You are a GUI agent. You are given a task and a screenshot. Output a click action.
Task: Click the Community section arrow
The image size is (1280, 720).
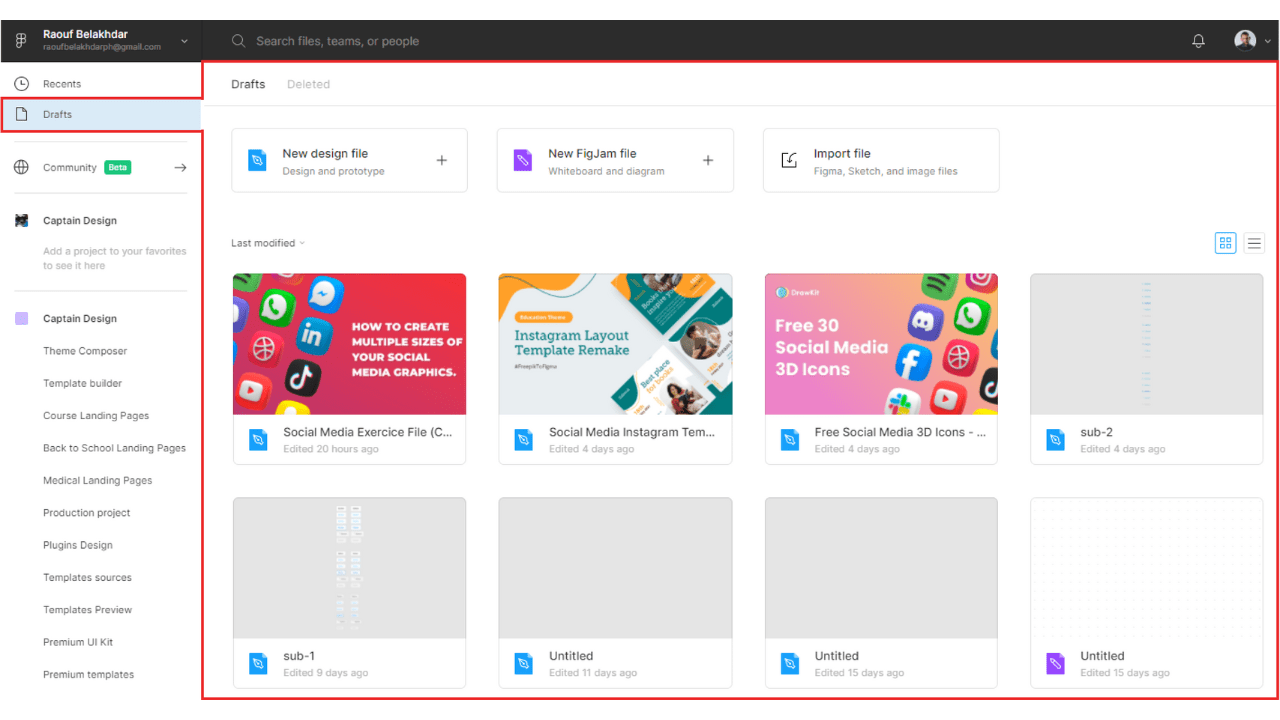pos(180,167)
